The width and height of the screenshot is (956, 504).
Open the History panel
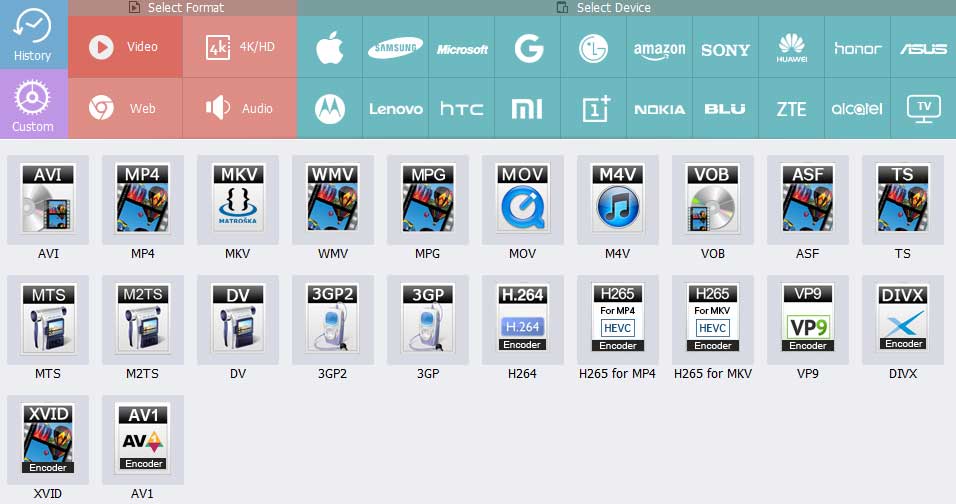(34, 34)
